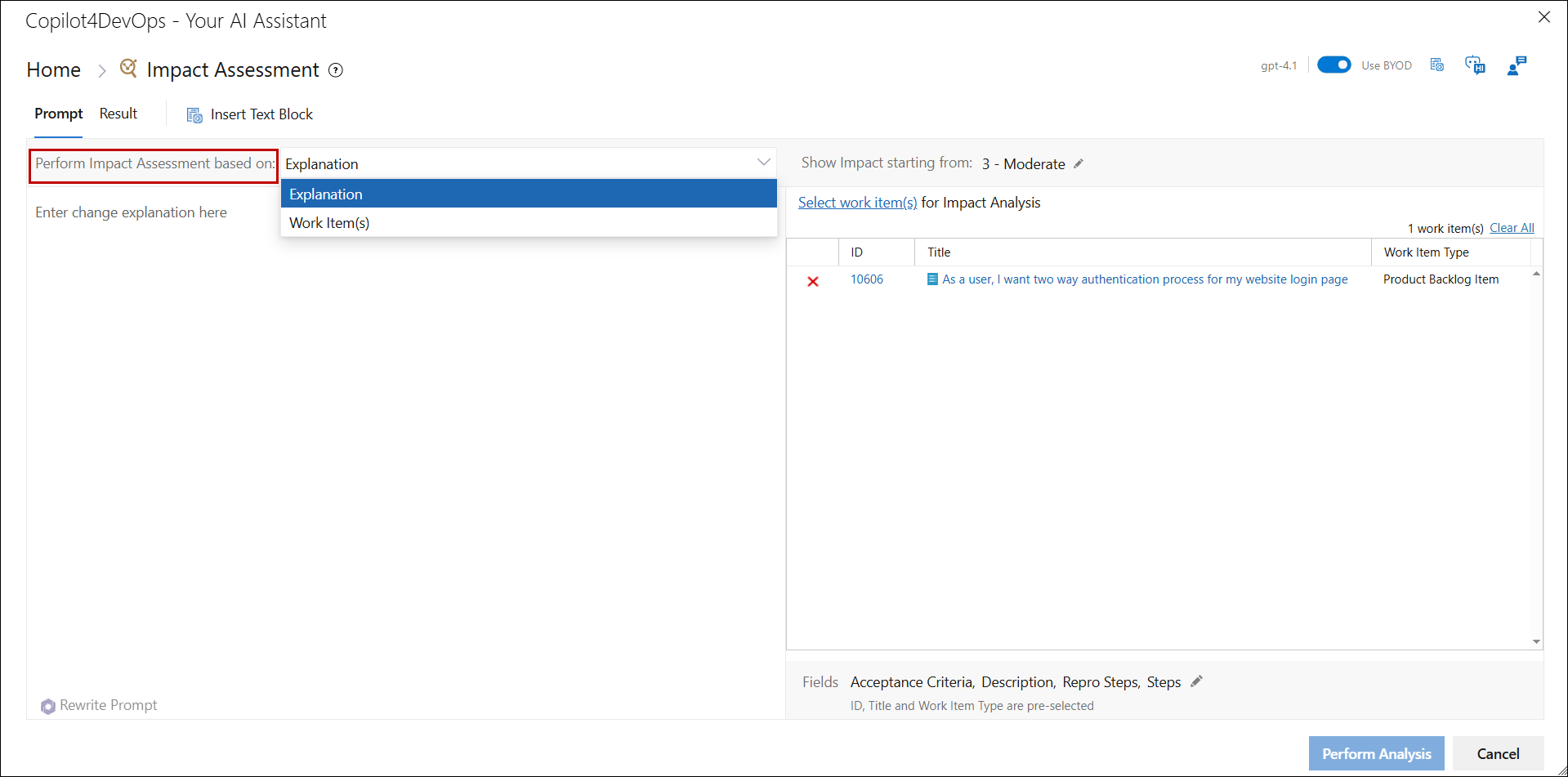Edit the Fields list with pencil icon
This screenshot has height=777, width=1568.
tap(1197, 681)
